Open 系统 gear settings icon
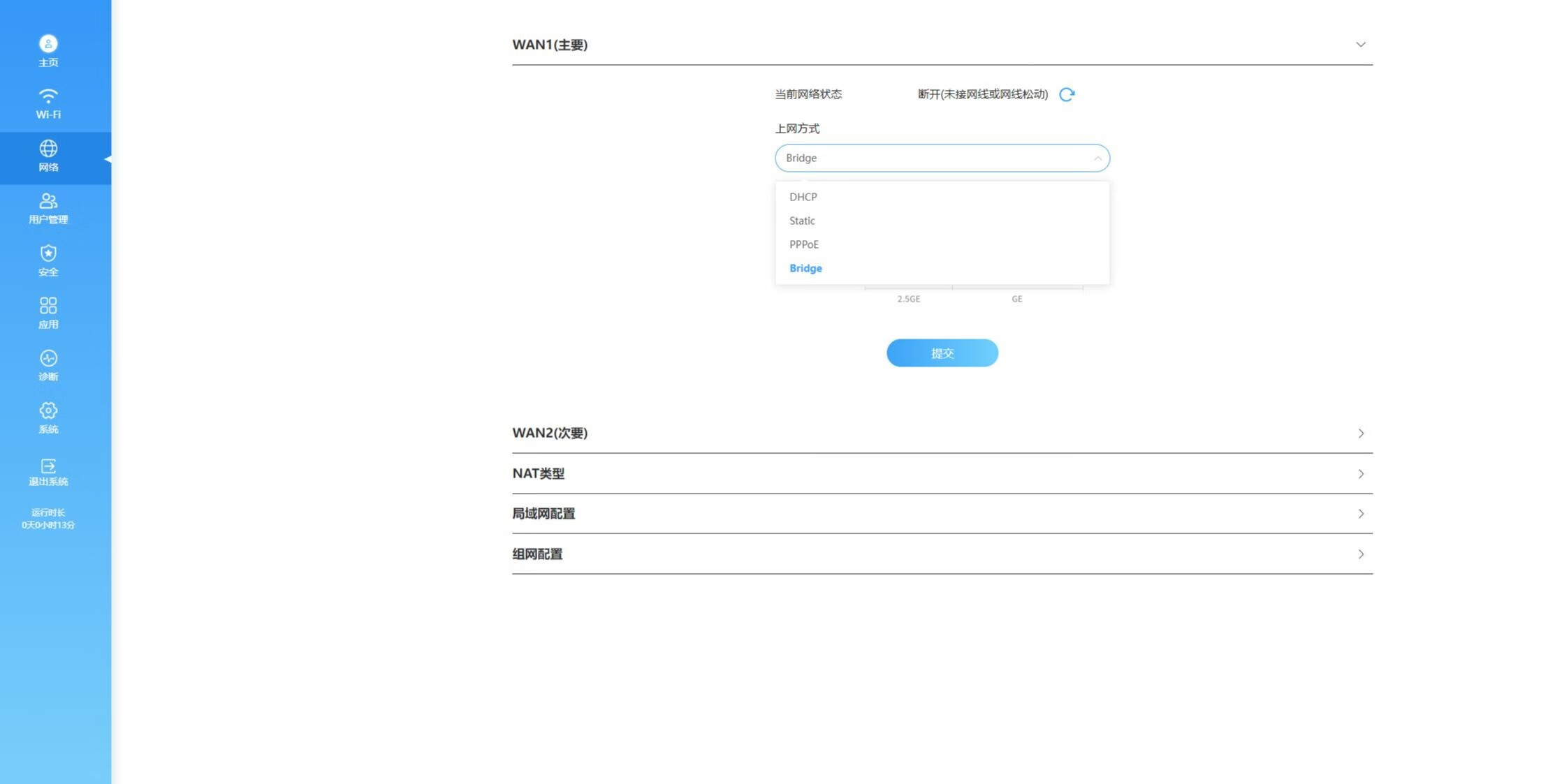1562x784 pixels. click(48, 411)
